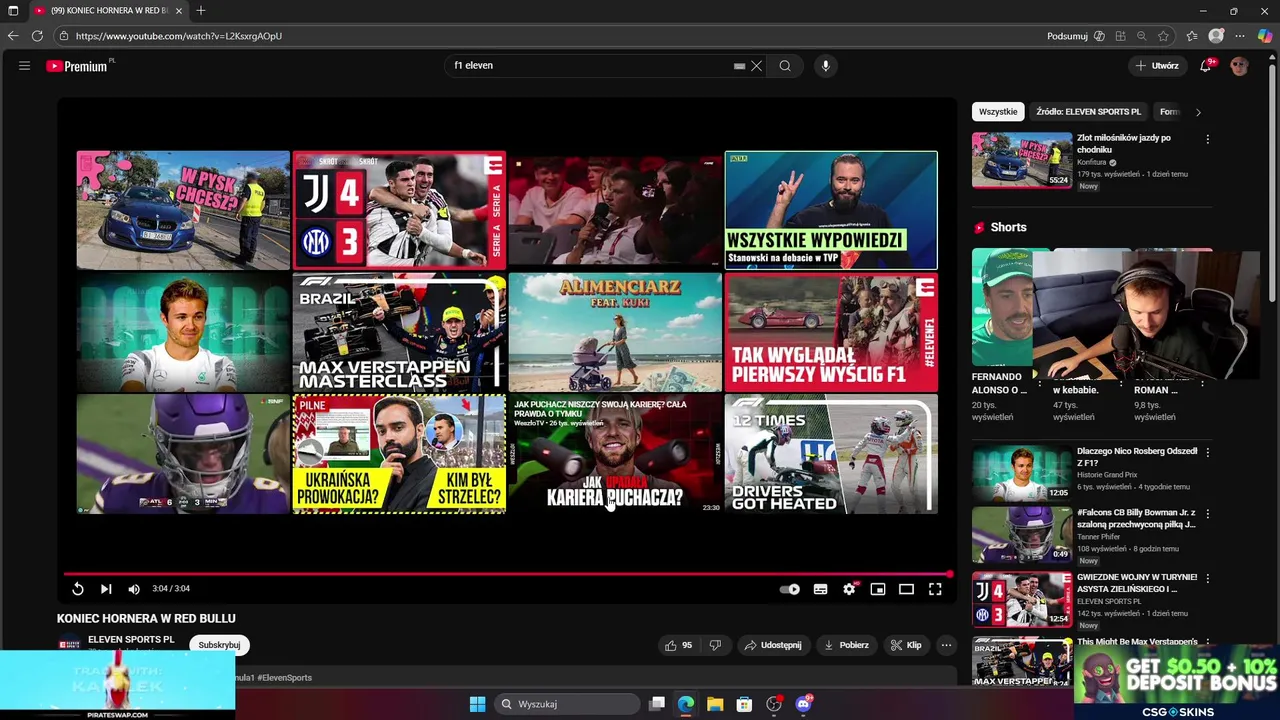Screen dimensions: 1280x720
Task: Open Discord from the taskbar
Action: pos(803,704)
